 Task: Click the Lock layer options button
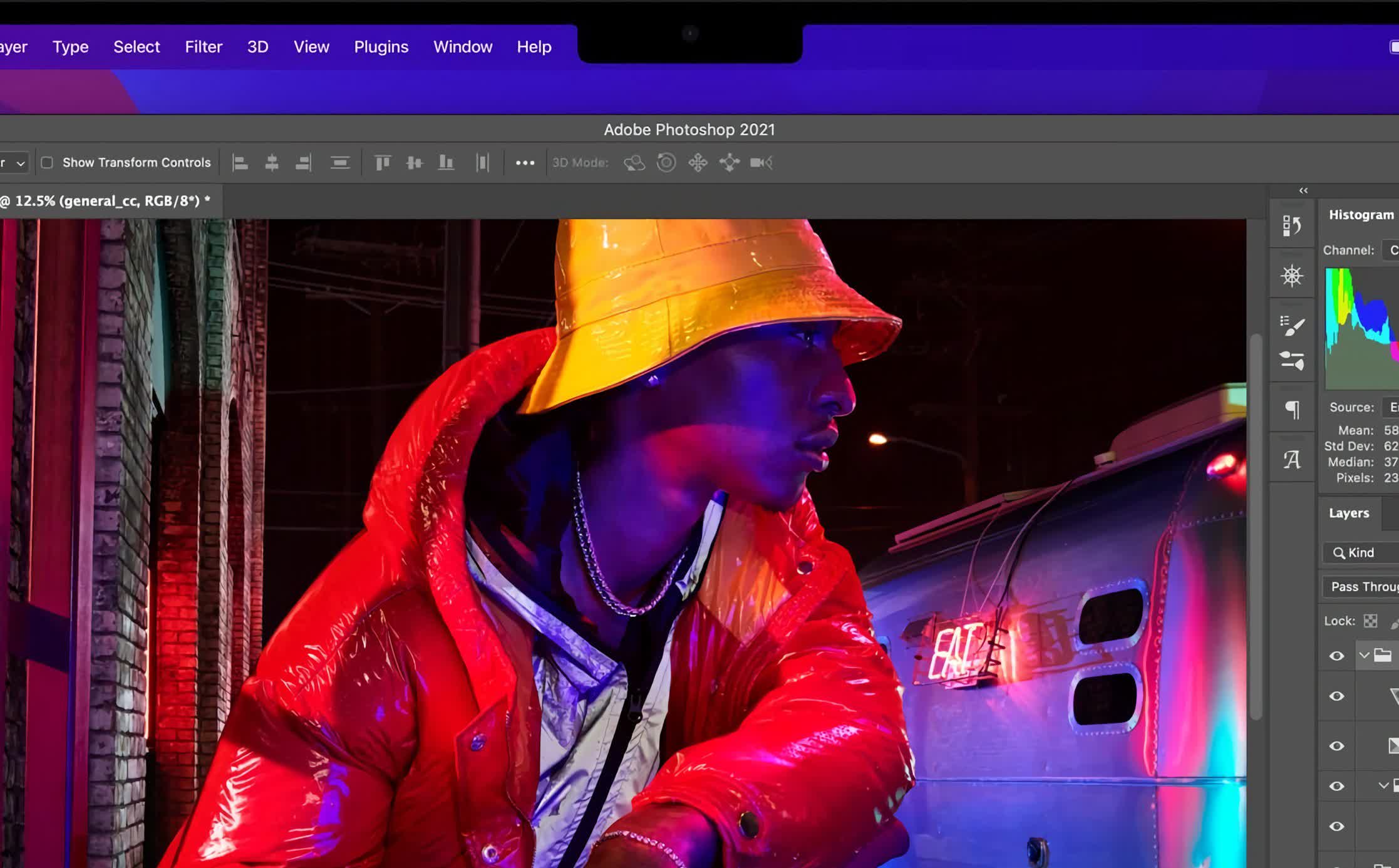point(1370,620)
